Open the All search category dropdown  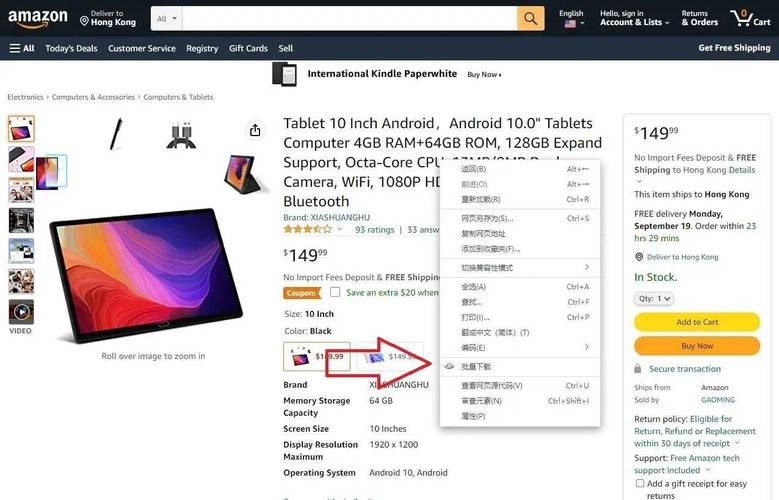click(166, 18)
